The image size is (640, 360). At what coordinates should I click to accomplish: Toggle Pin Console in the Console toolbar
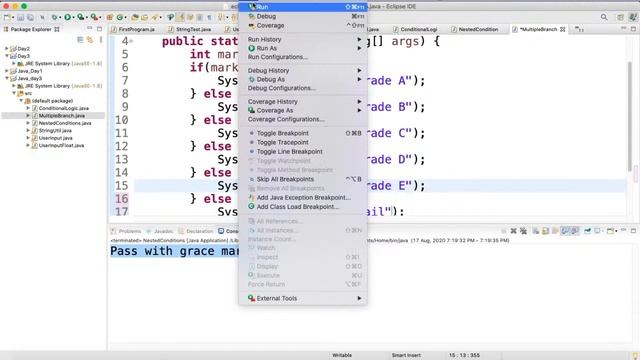click(587, 231)
